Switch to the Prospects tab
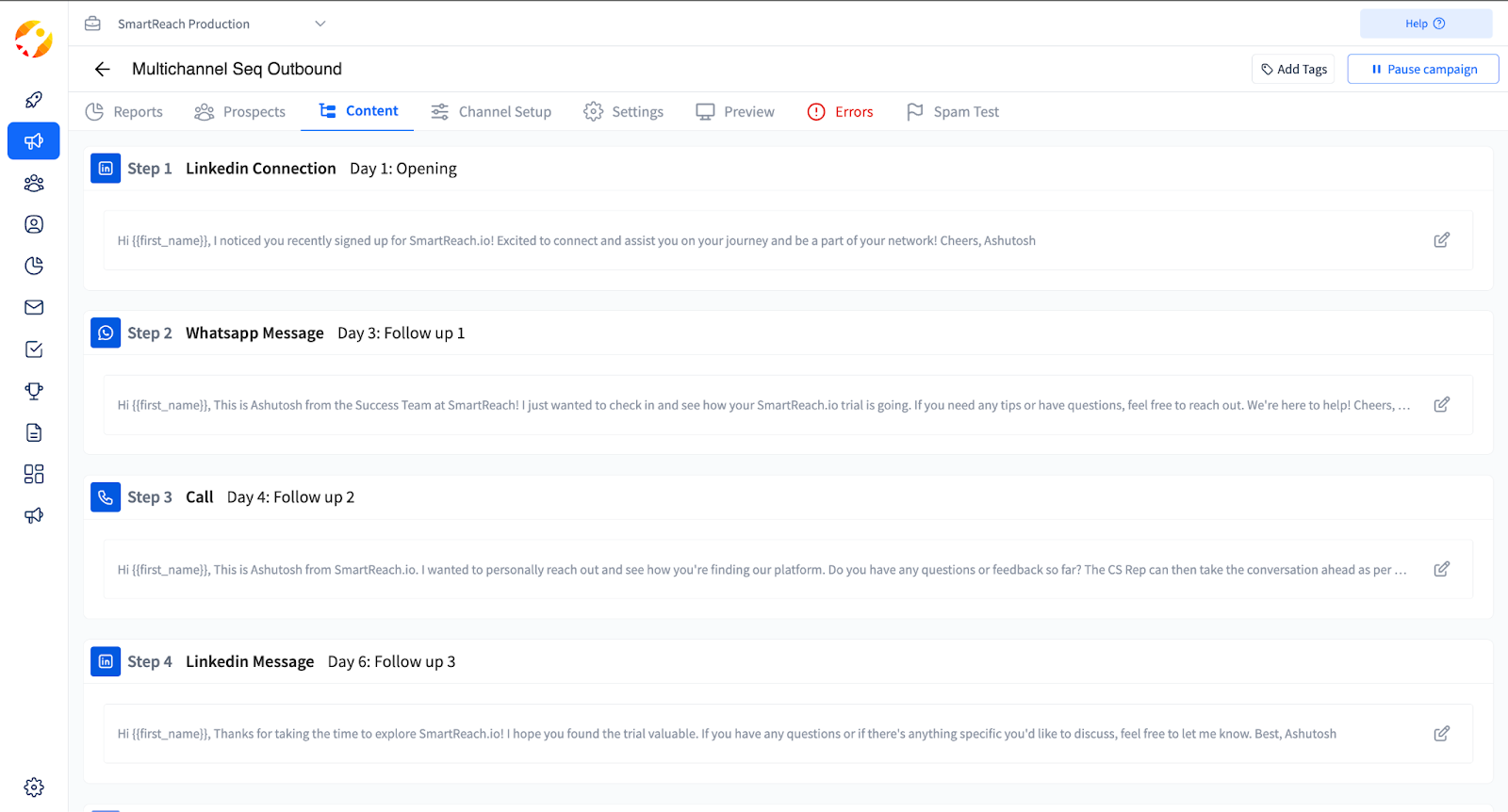 click(x=240, y=111)
